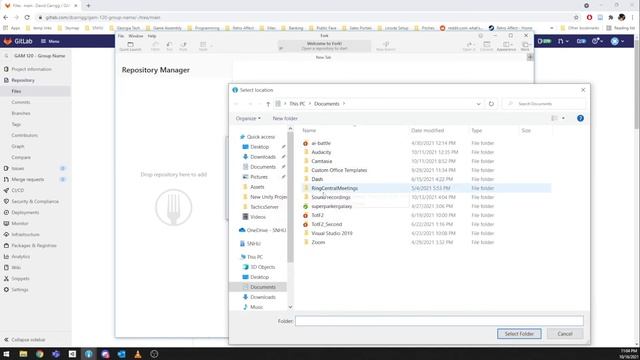
Task: Open the GitLab user avatar menu
Action: pos(617,41)
